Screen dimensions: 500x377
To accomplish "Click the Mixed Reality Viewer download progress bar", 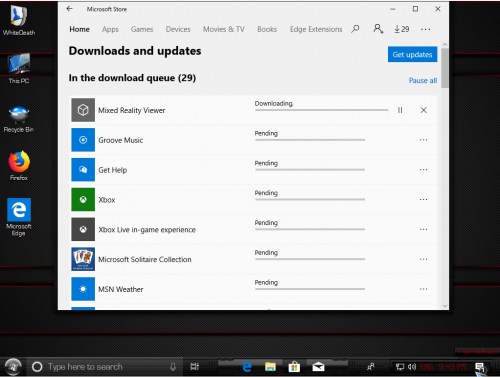I will [x=322, y=110].
